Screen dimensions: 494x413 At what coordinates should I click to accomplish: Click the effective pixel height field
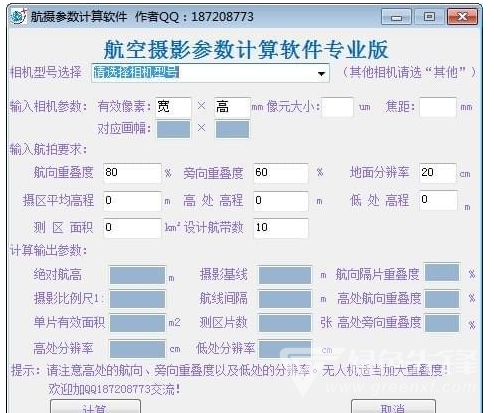[x=232, y=107]
